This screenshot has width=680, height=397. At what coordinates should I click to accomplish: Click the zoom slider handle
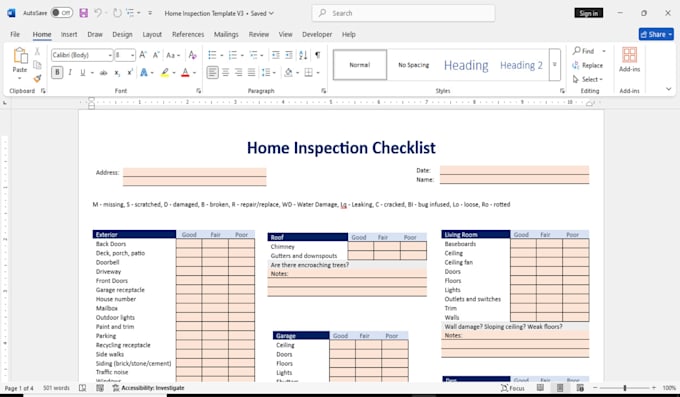click(624, 388)
